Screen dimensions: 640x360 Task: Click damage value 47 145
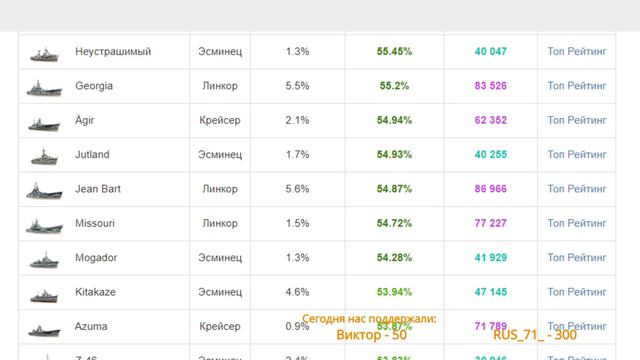[x=491, y=292]
